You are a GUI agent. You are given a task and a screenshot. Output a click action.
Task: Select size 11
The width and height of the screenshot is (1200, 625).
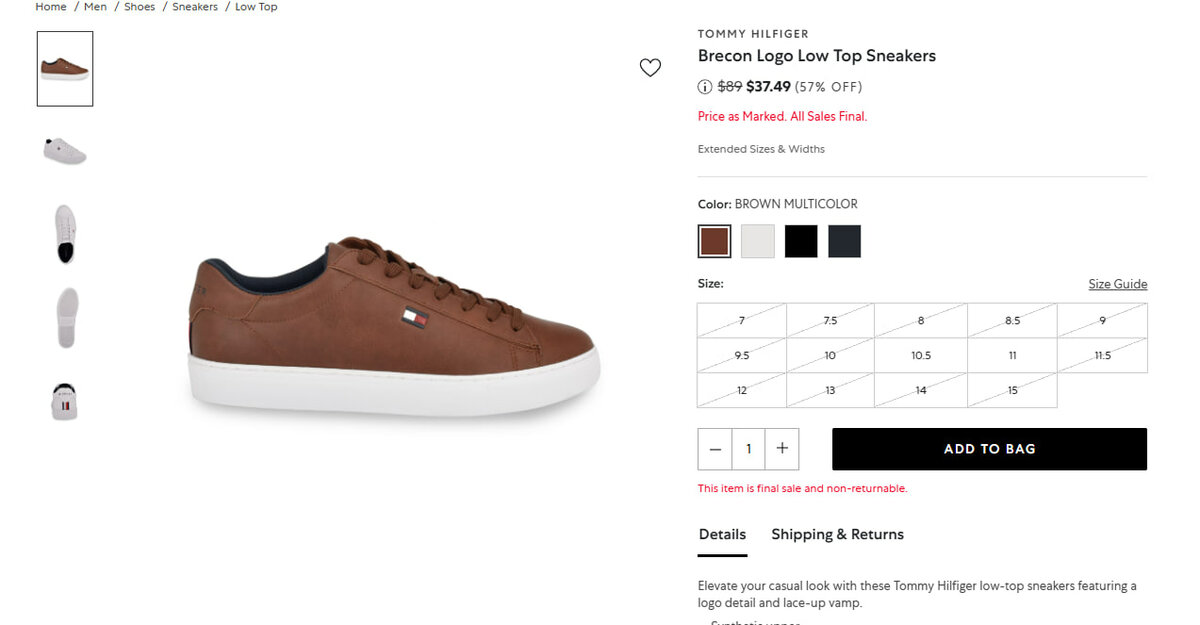click(1012, 355)
